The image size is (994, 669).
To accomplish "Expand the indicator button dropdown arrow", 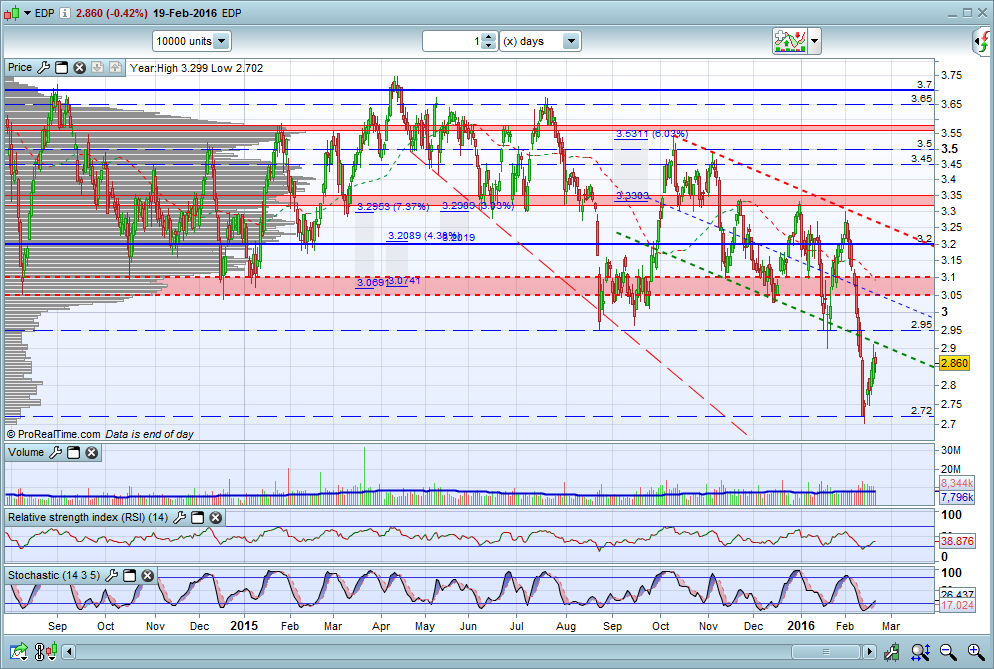I will click(815, 41).
